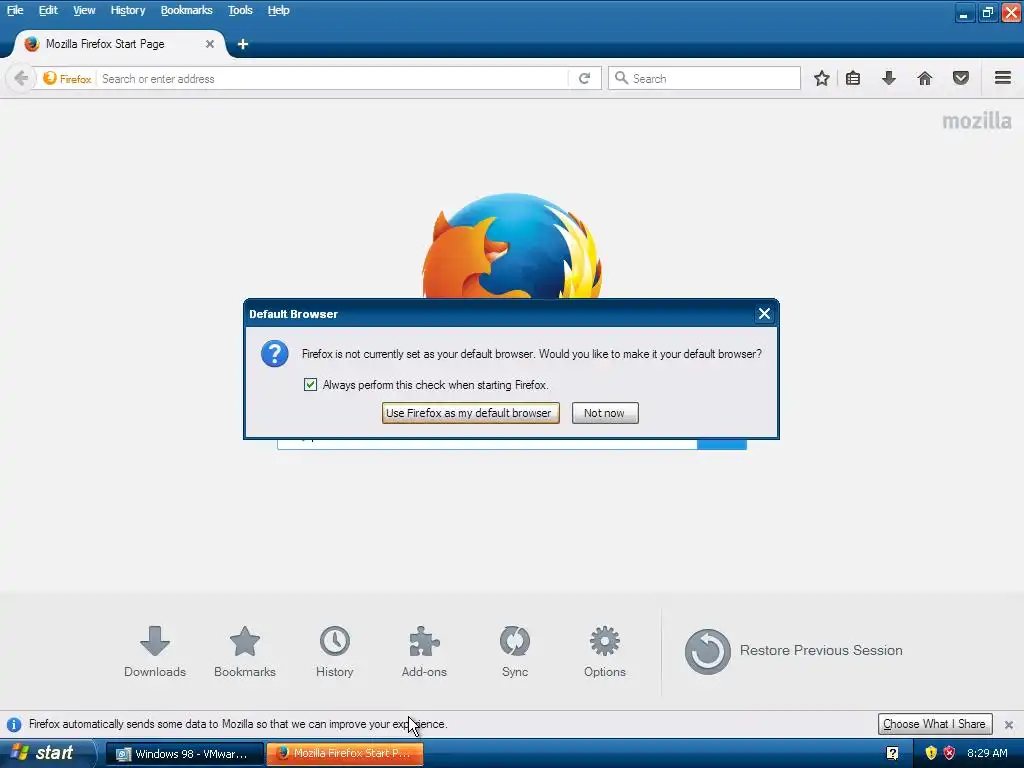Open History from start page launcher
The image size is (1024, 768).
click(334, 652)
